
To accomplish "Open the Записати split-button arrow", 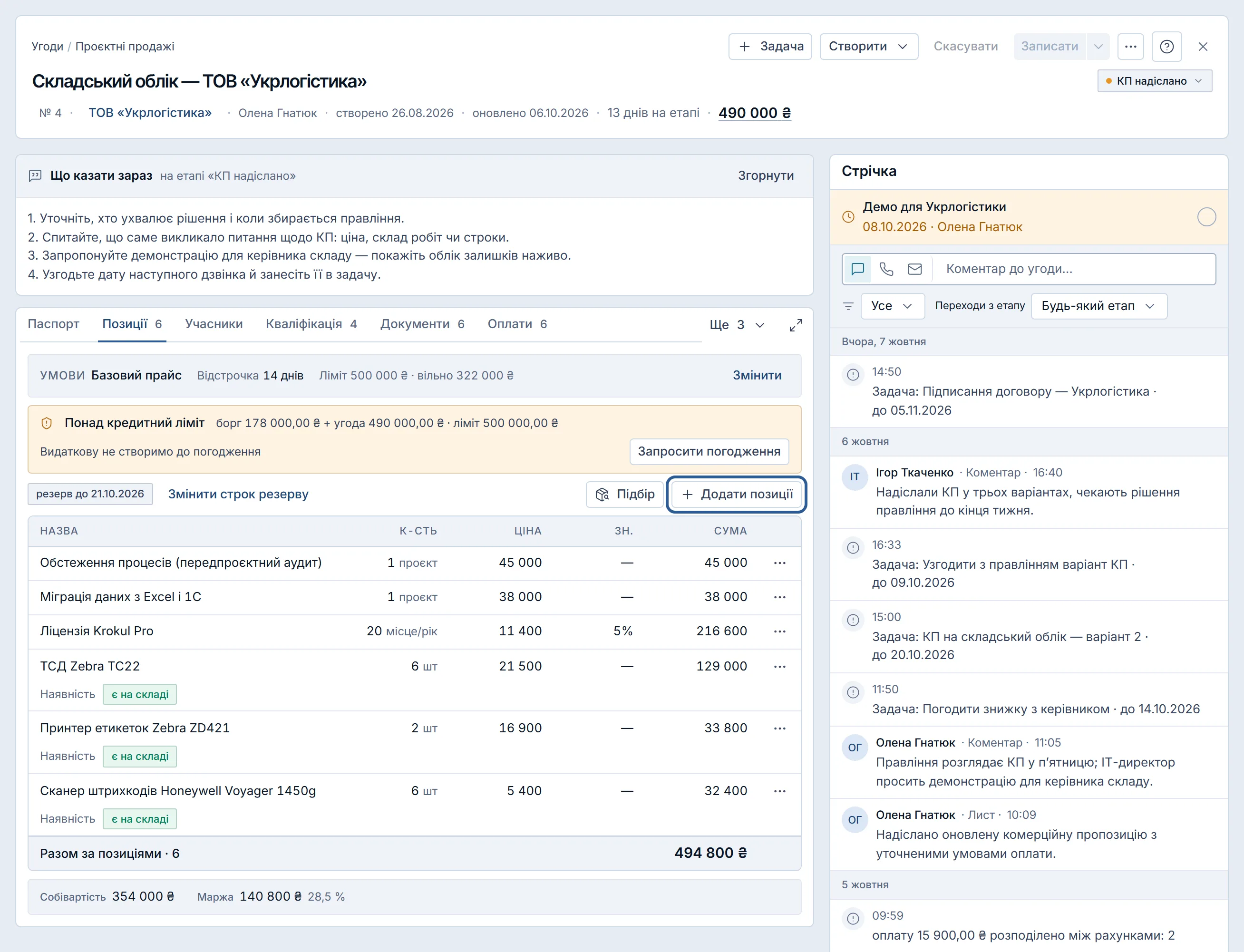I will click(x=1098, y=47).
